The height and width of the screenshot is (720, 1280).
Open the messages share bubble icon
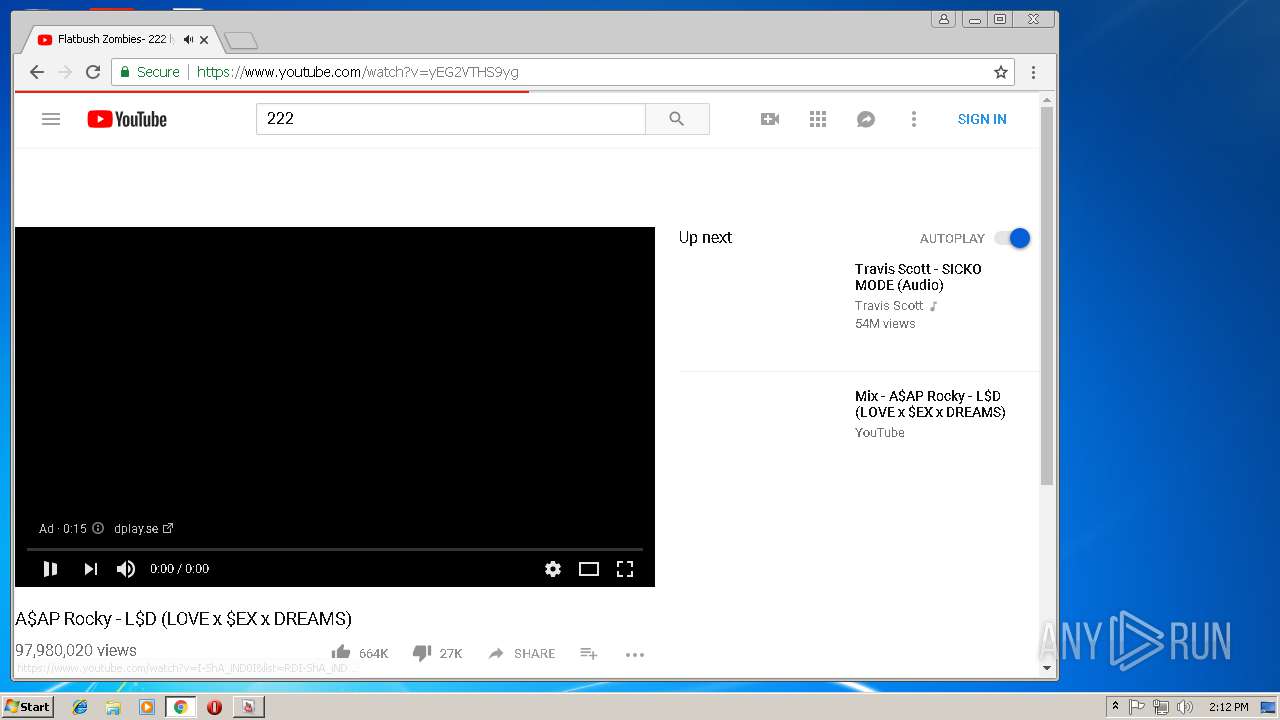tap(866, 119)
